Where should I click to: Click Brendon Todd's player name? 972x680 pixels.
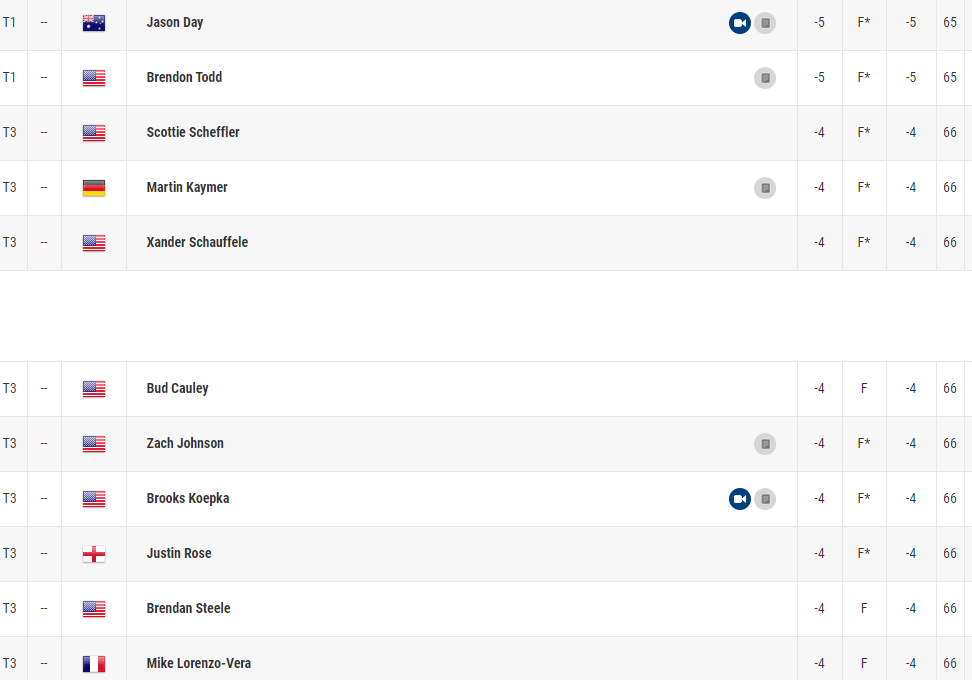coord(184,78)
